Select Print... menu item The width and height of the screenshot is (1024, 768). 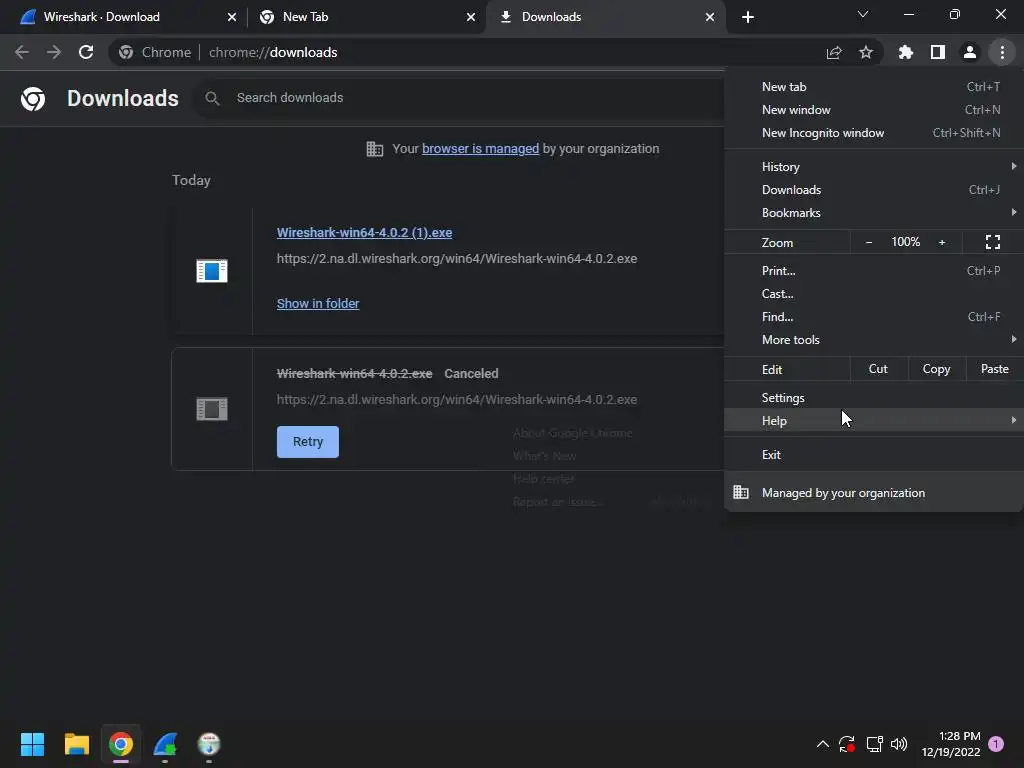pos(874,270)
